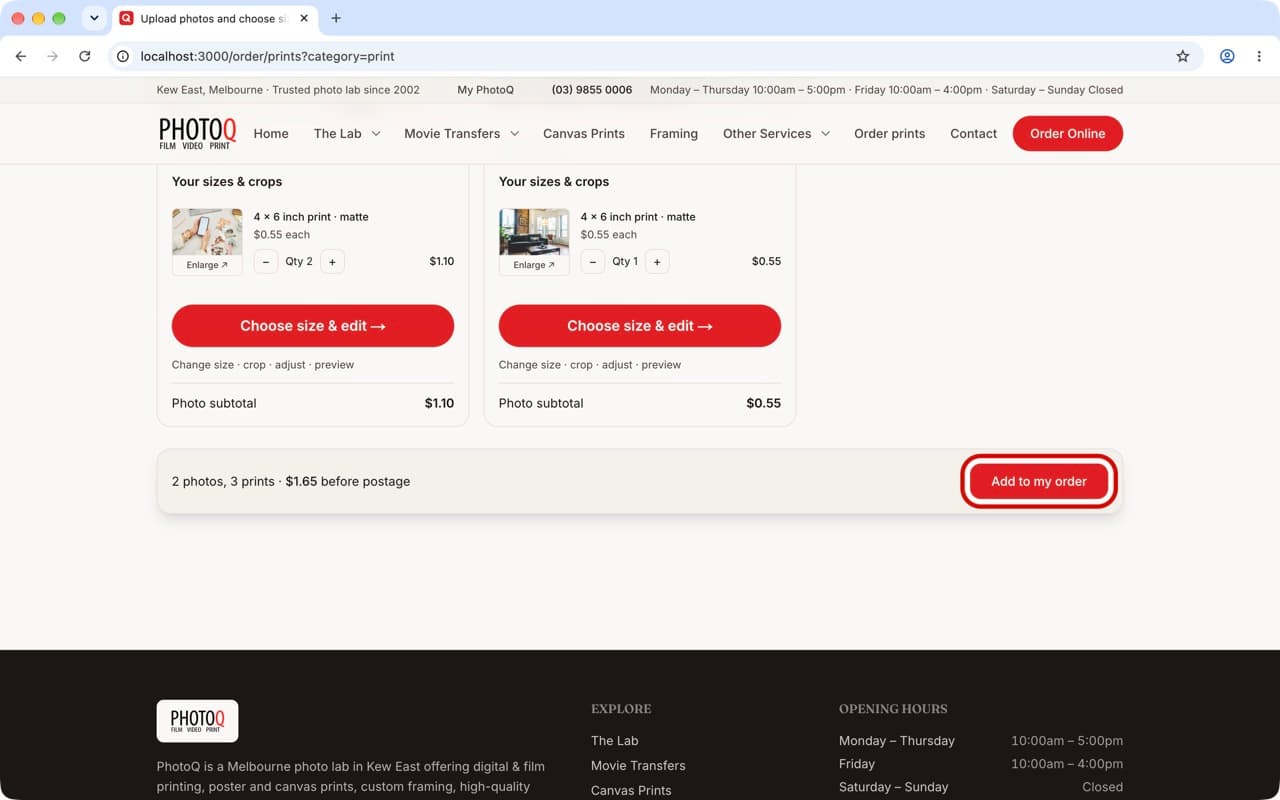Go back with the browser back arrow

(21, 56)
